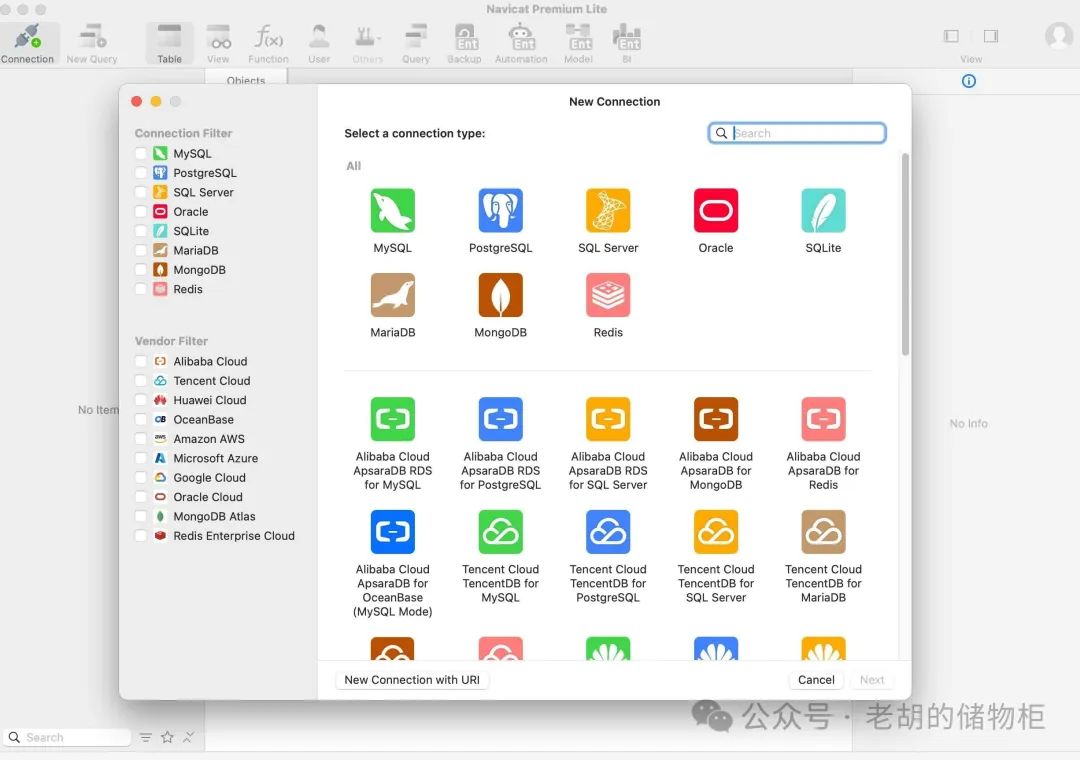Open the Connection toolbar button
This screenshot has height=760, width=1080.
click(x=28, y=43)
